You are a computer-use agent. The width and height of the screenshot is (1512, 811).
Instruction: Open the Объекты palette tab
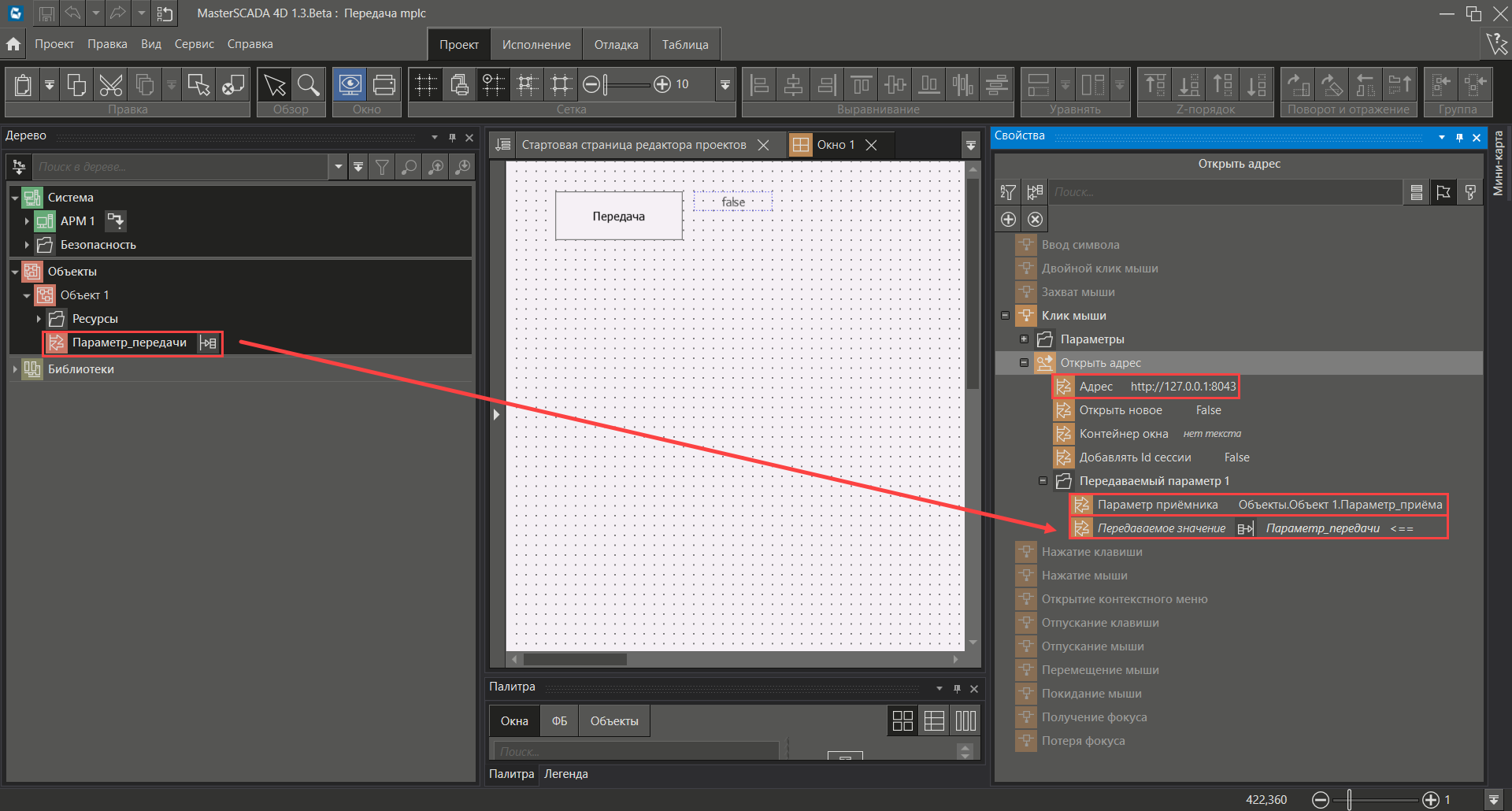click(x=614, y=721)
